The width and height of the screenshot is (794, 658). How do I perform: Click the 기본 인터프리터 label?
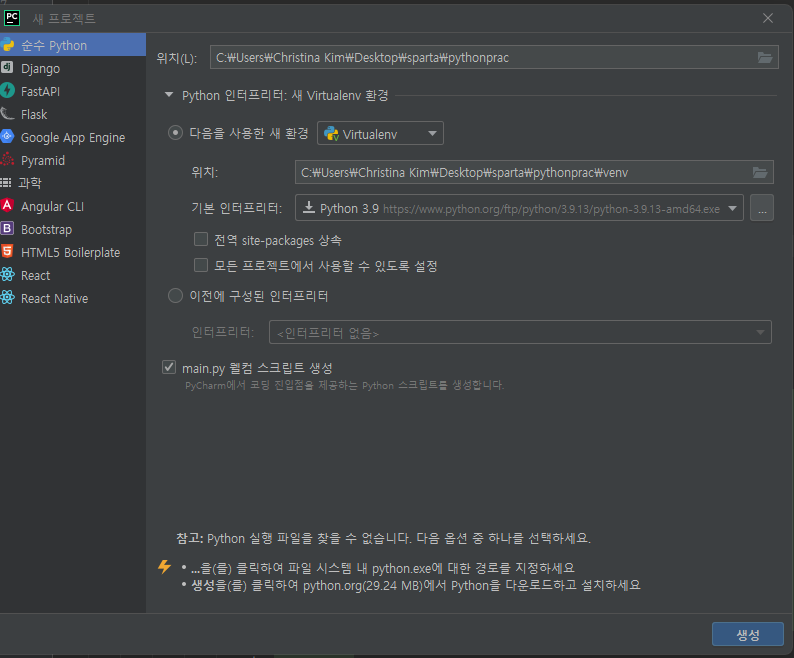[x=236, y=208]
